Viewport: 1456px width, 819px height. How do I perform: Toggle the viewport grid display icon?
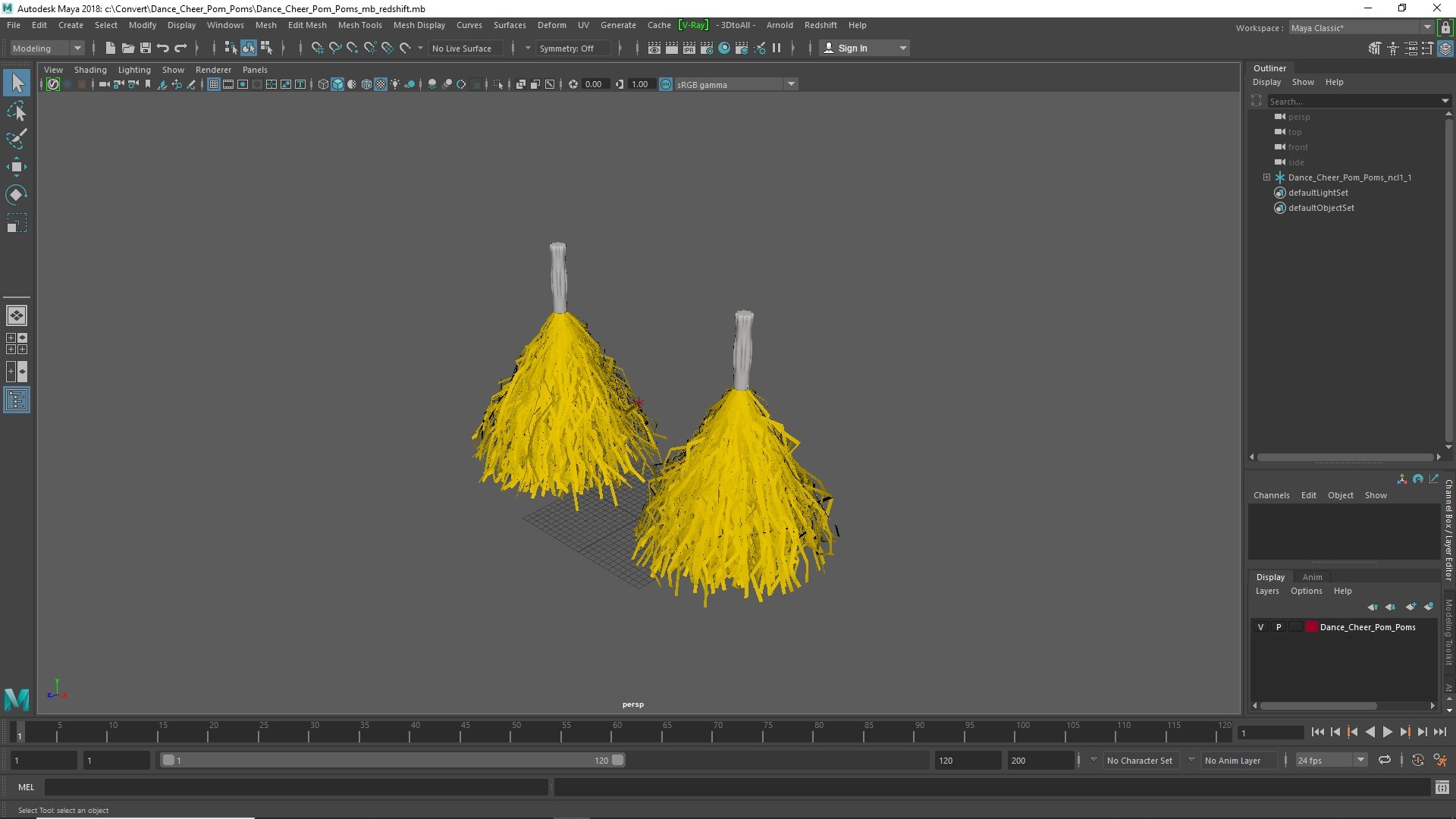coord(214,84)
